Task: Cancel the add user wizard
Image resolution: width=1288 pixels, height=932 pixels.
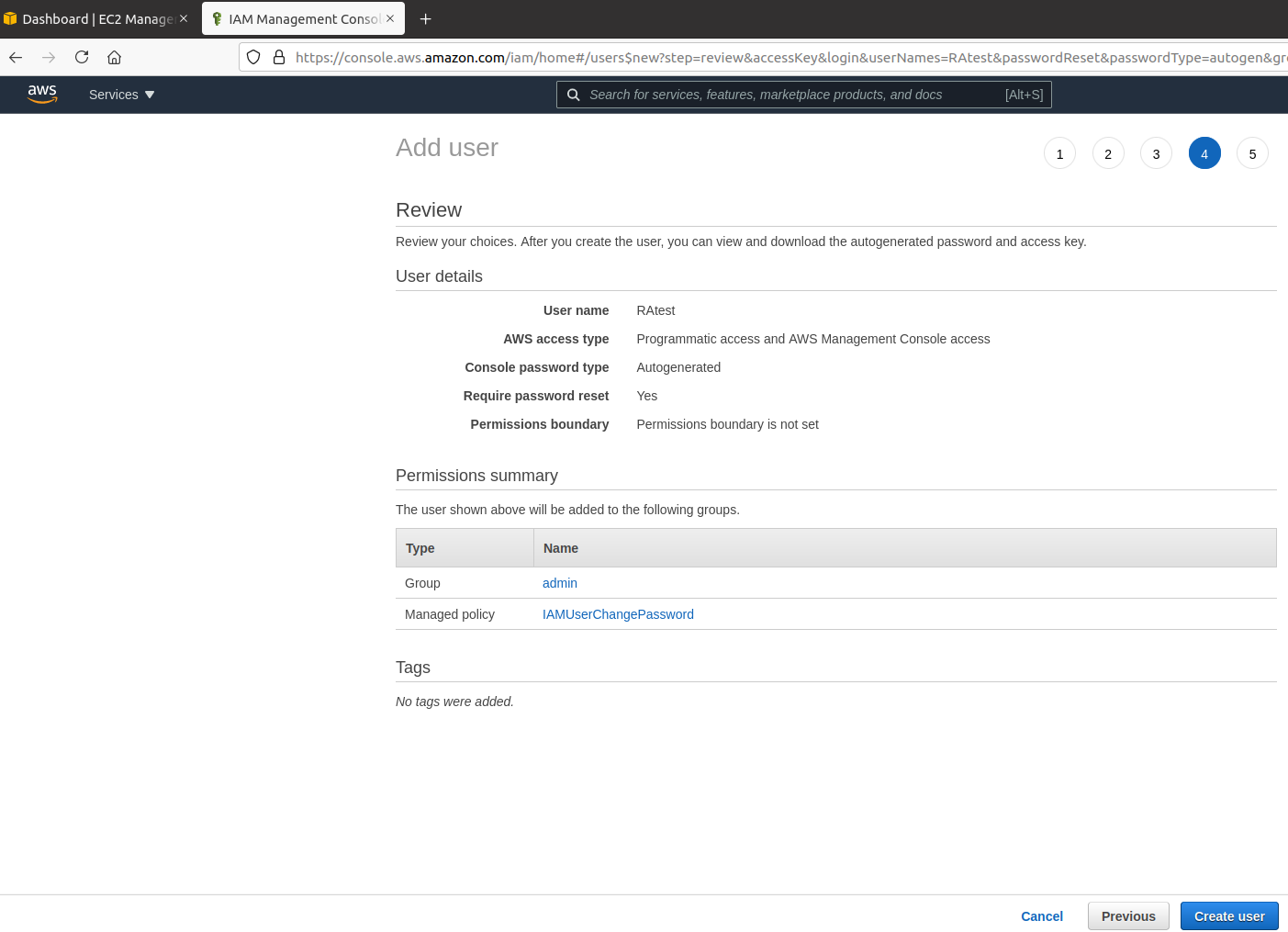Action: click(x=1042, y=916)
